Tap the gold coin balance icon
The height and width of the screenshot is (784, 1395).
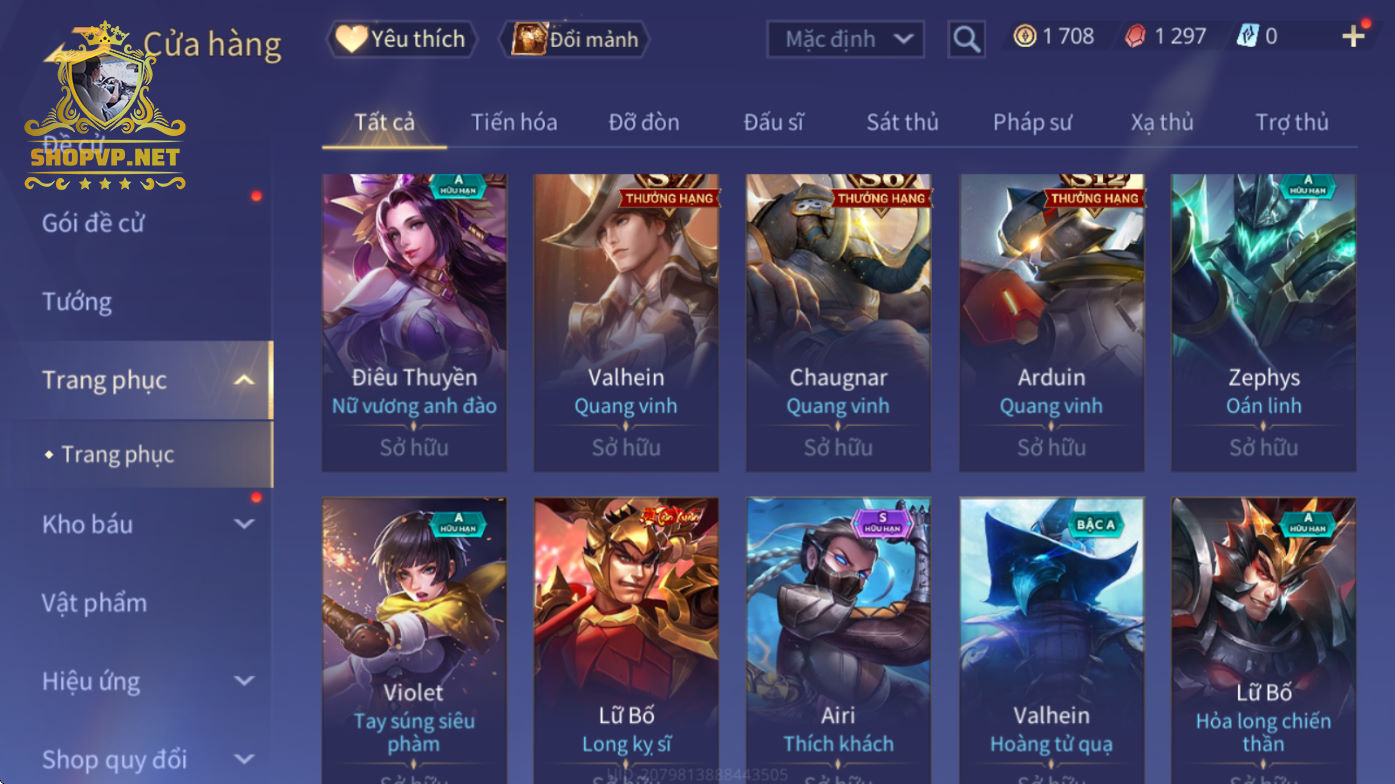pyautogui.click(x=1025, y=37)
